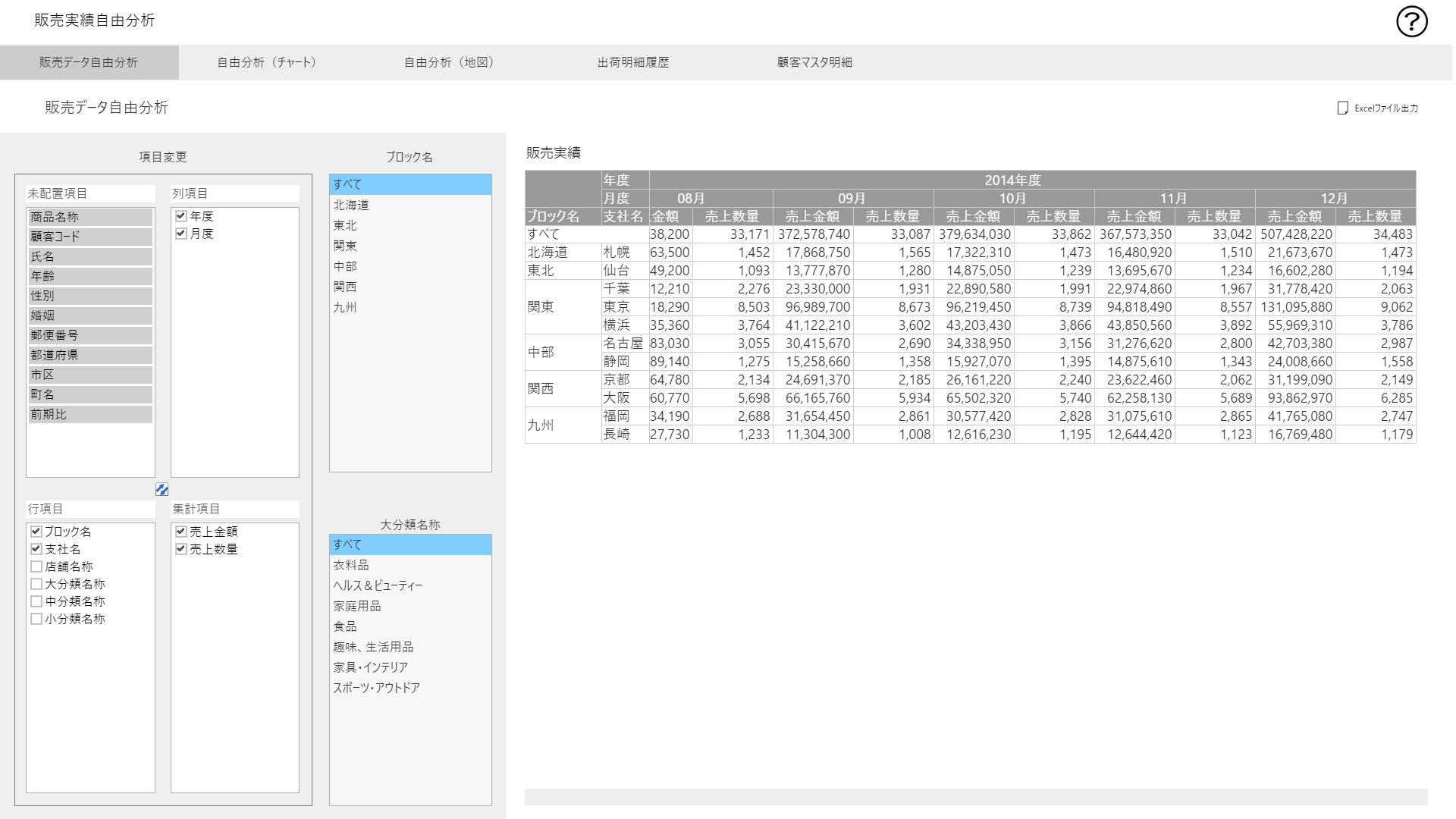Enable the 大分類名称 row item checkbox
1456x819 pixels.
(36, 584)
